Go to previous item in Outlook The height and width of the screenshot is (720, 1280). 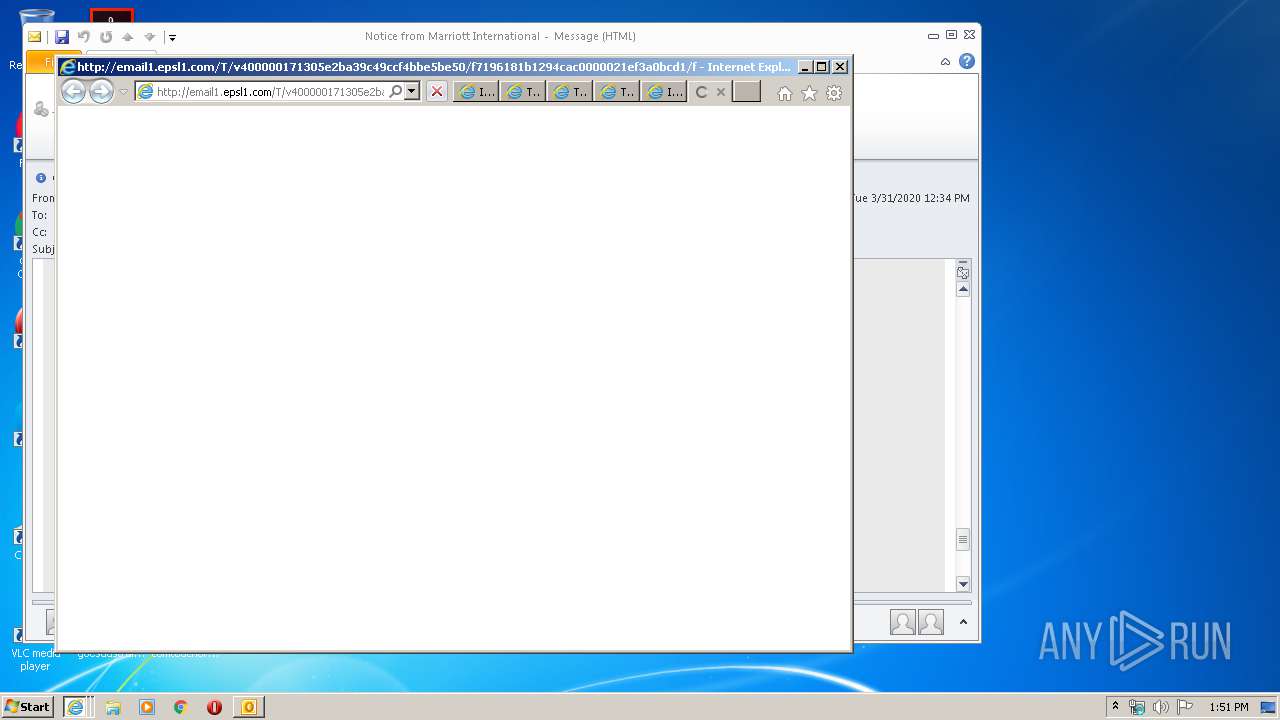(x=128, y=37)
